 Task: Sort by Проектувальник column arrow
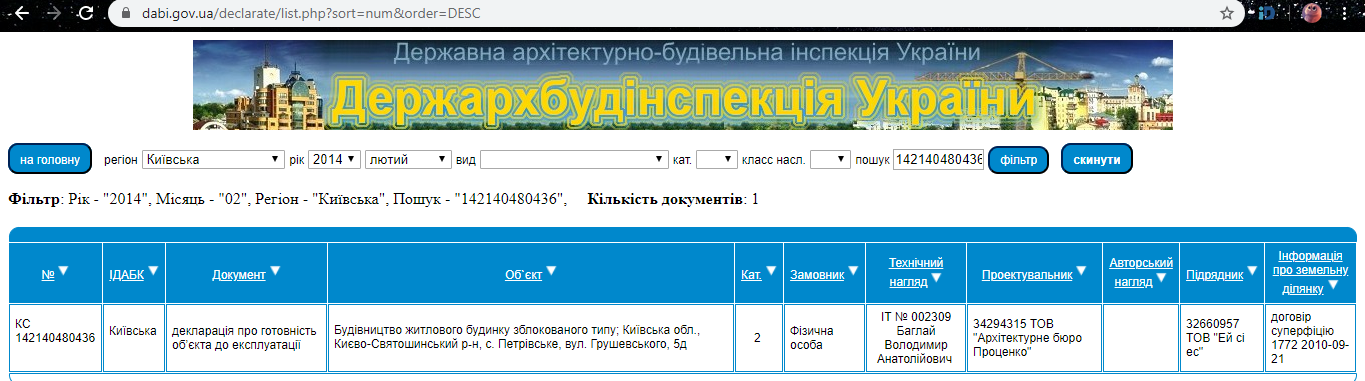[1082, 271]
